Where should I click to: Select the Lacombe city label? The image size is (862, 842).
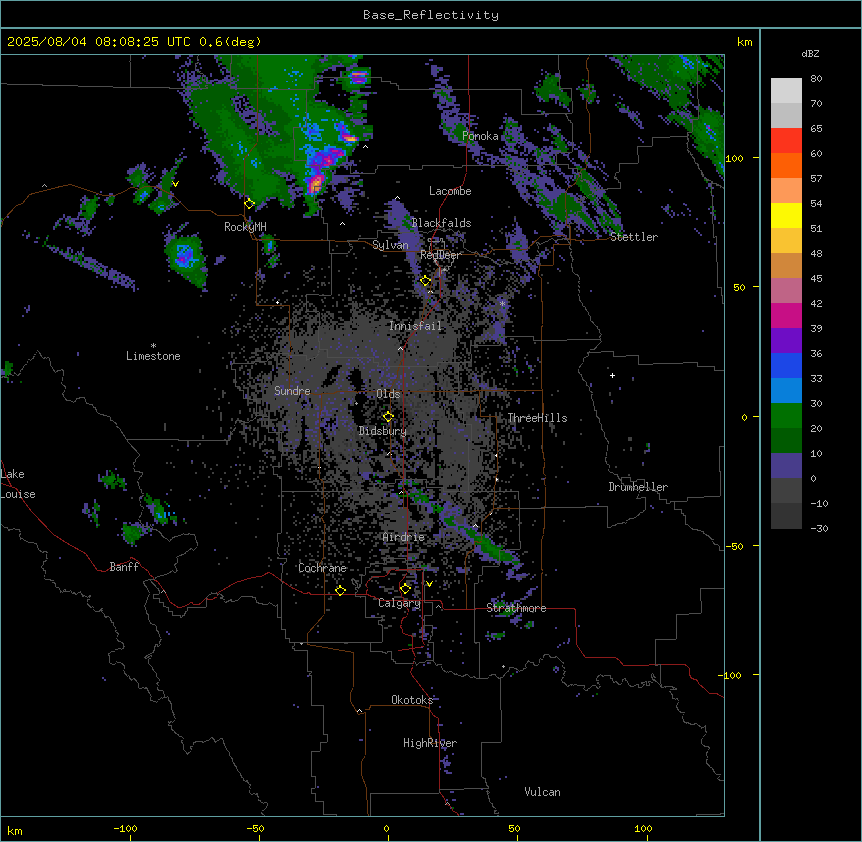(x=450, y=191)
